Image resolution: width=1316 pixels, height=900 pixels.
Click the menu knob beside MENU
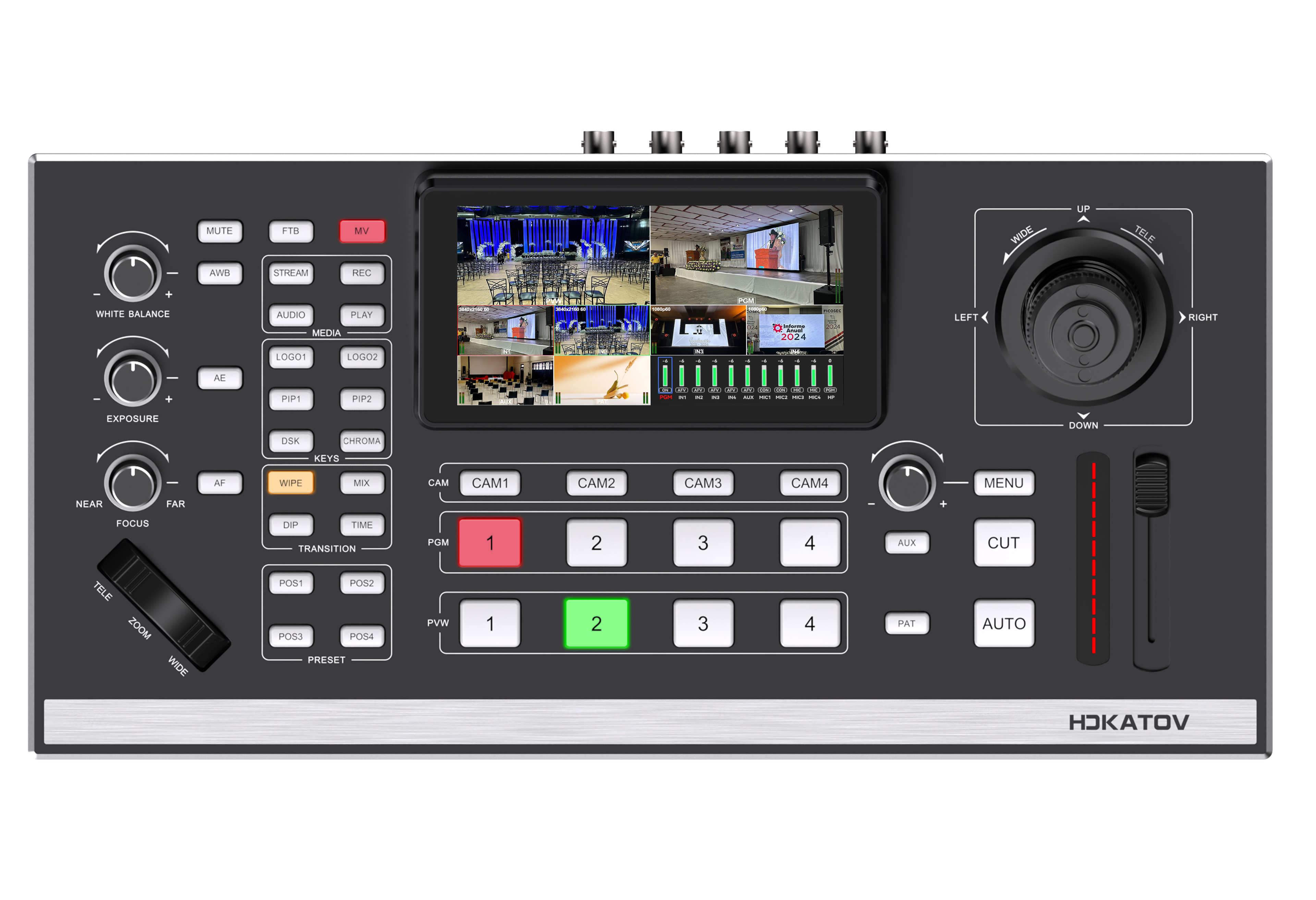pyautogui.click(x=906, y=483)
